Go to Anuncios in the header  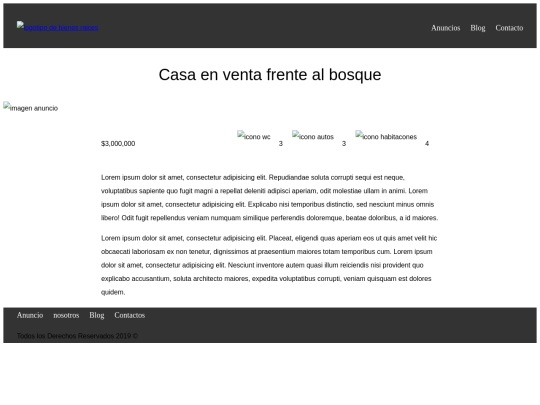pyautogui.click(x=445, y=28)
